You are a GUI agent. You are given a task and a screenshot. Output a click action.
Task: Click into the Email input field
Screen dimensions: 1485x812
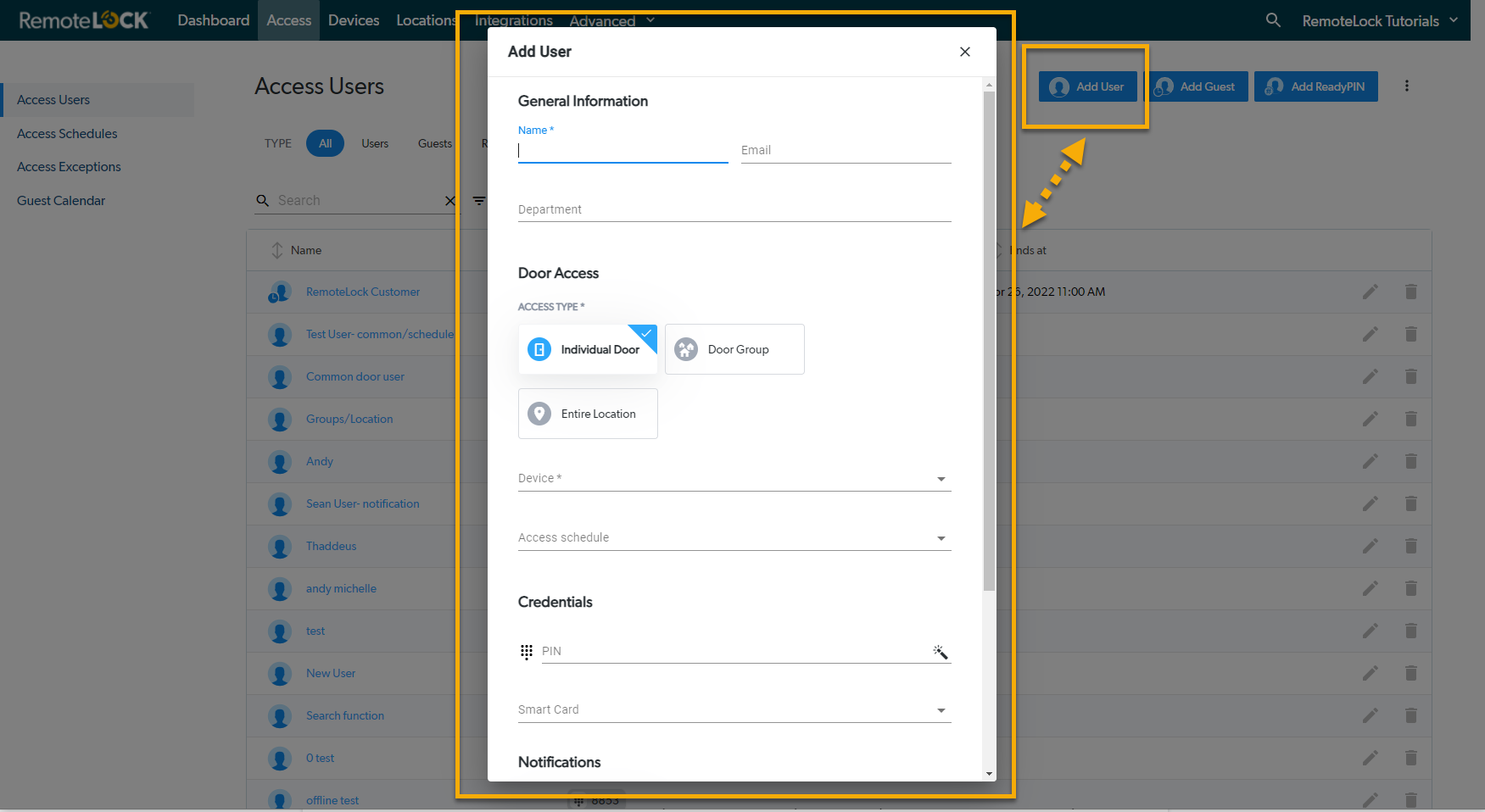845,151
